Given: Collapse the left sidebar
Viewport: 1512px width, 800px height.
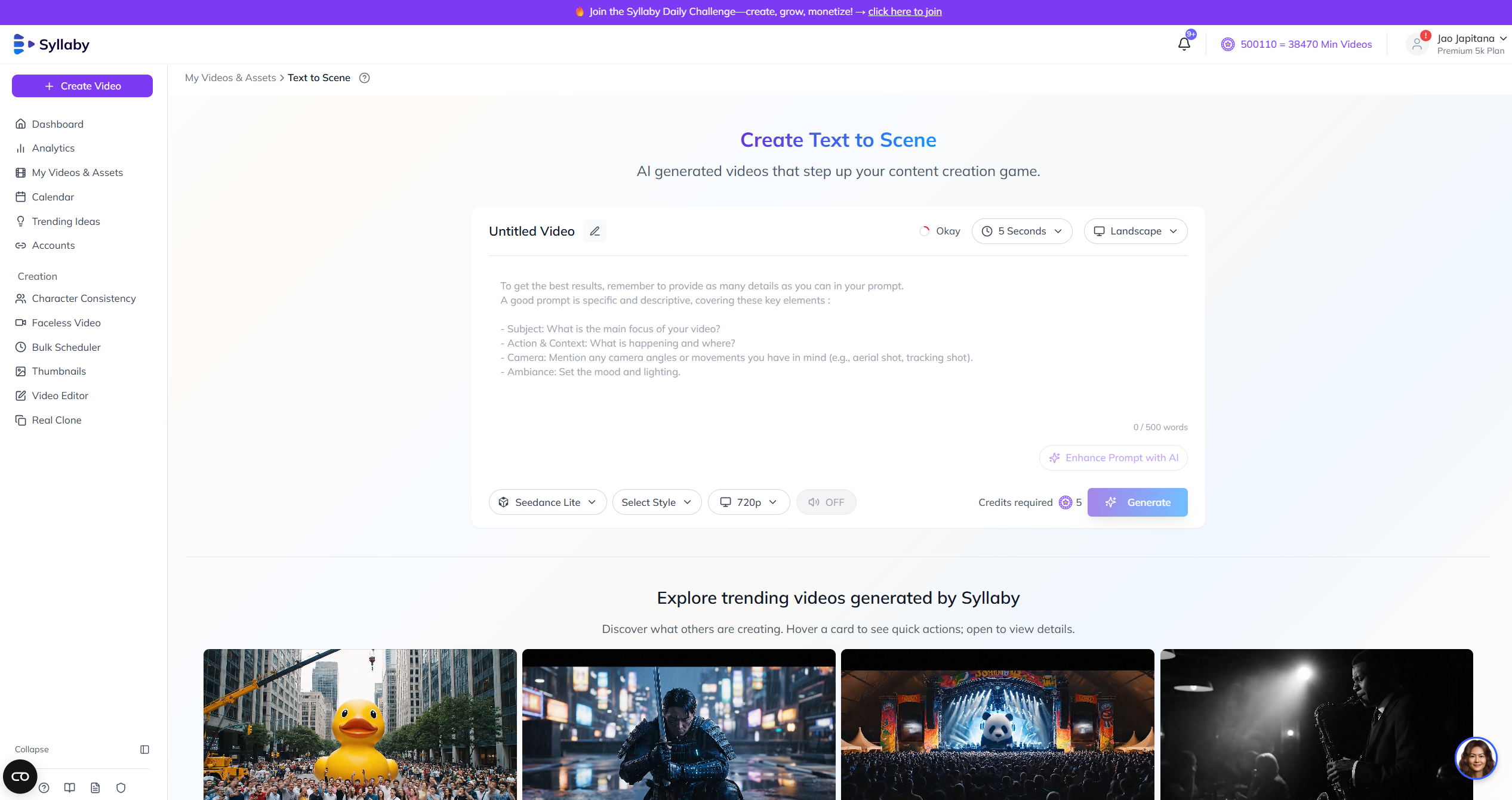Looking at the screenshot, I should point(144,749).
